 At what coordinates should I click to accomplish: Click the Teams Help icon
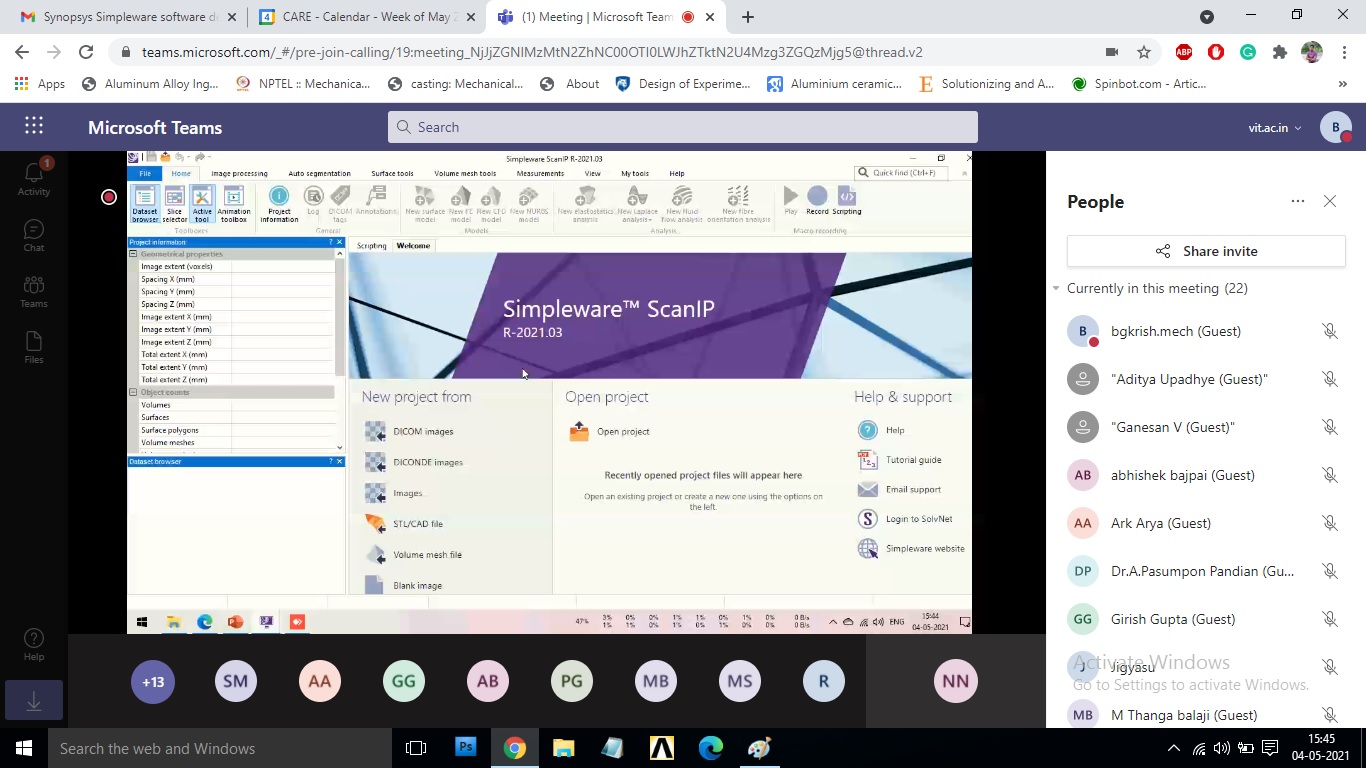point(33,644)
